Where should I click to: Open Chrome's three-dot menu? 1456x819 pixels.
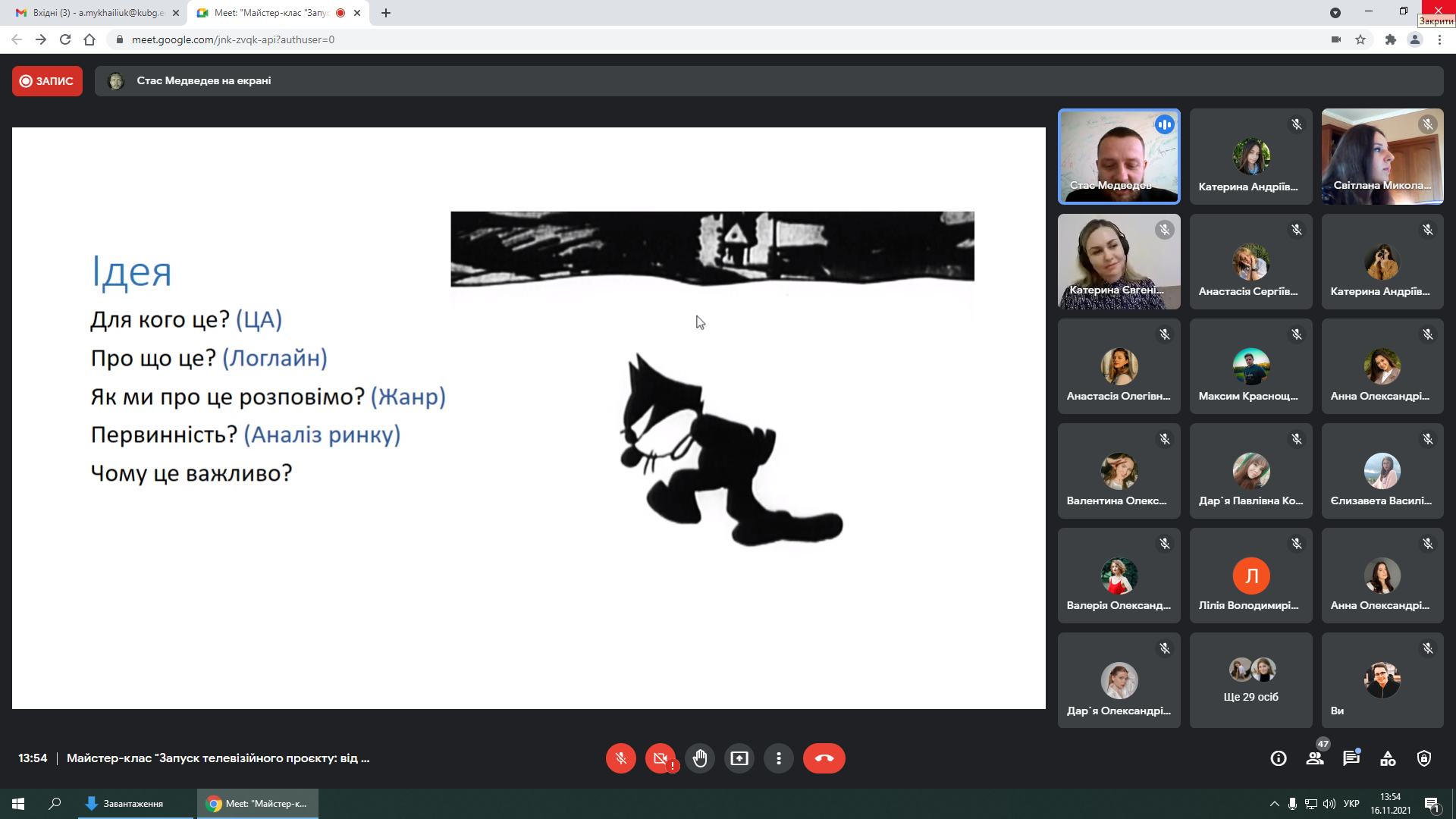pyautogui.click(x=1439, y=39)
